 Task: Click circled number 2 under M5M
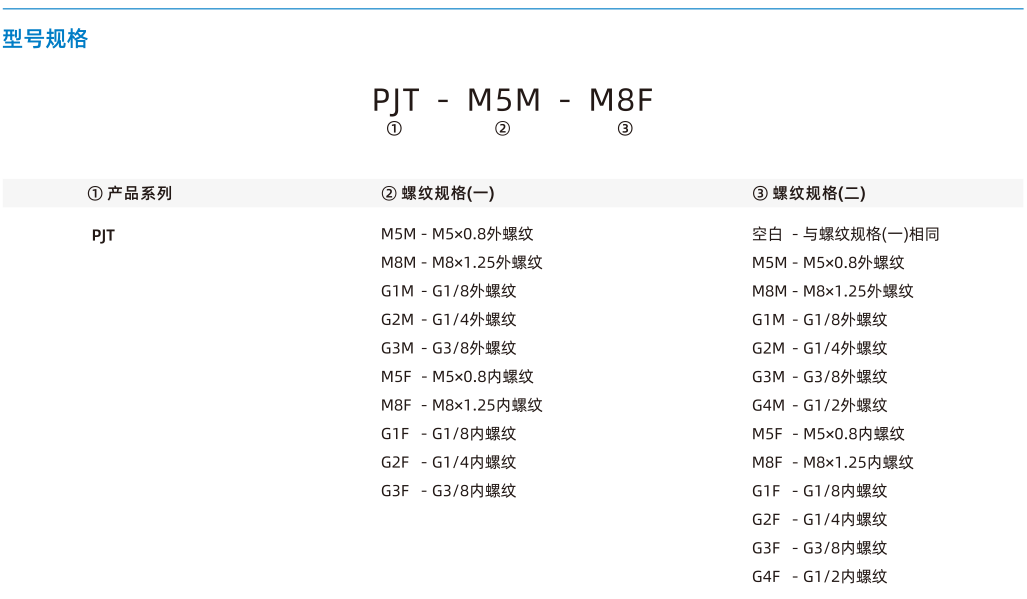(x=502, y=129)
